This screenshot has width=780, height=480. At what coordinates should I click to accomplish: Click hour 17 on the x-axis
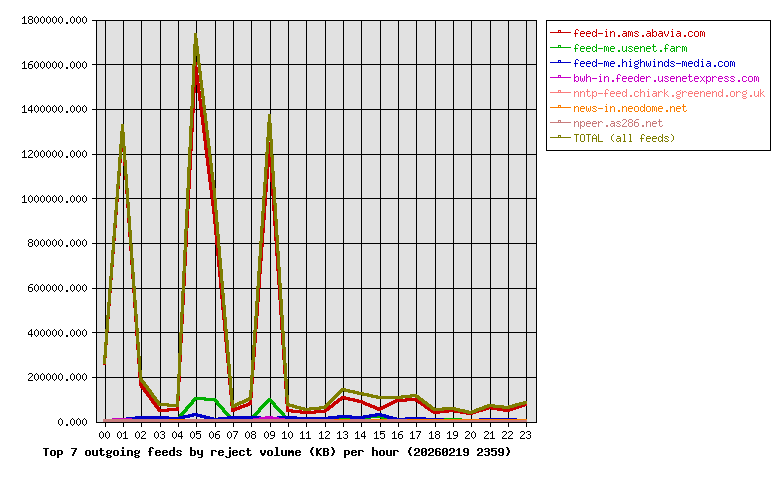pyautogui.click(x=415, y=435)
